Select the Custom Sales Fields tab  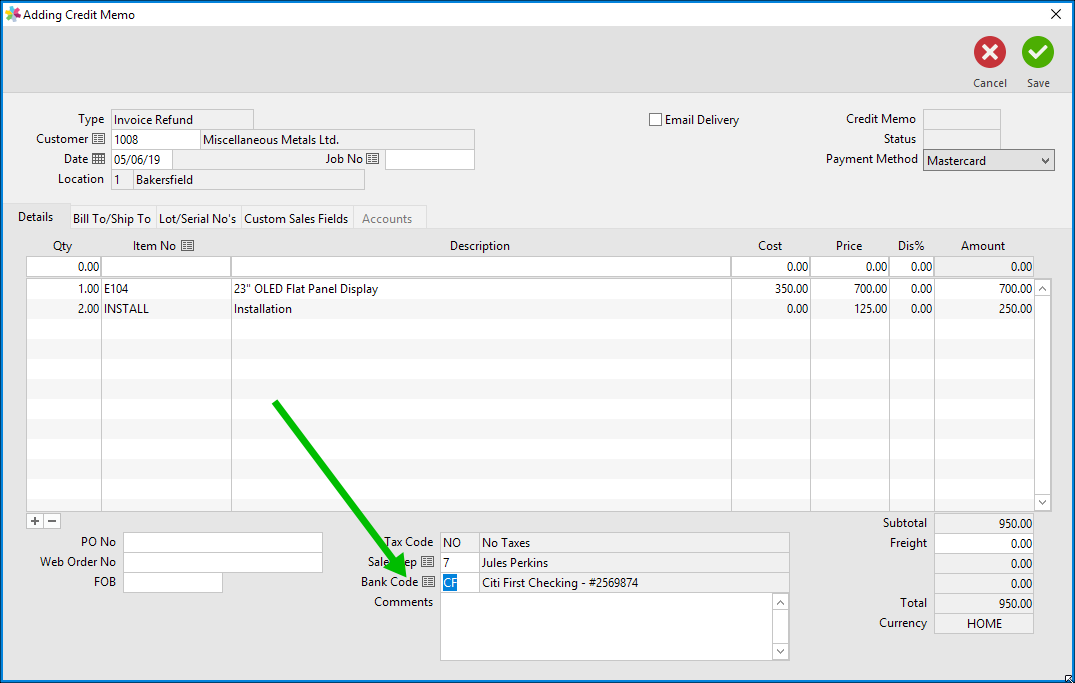[296, 218]
